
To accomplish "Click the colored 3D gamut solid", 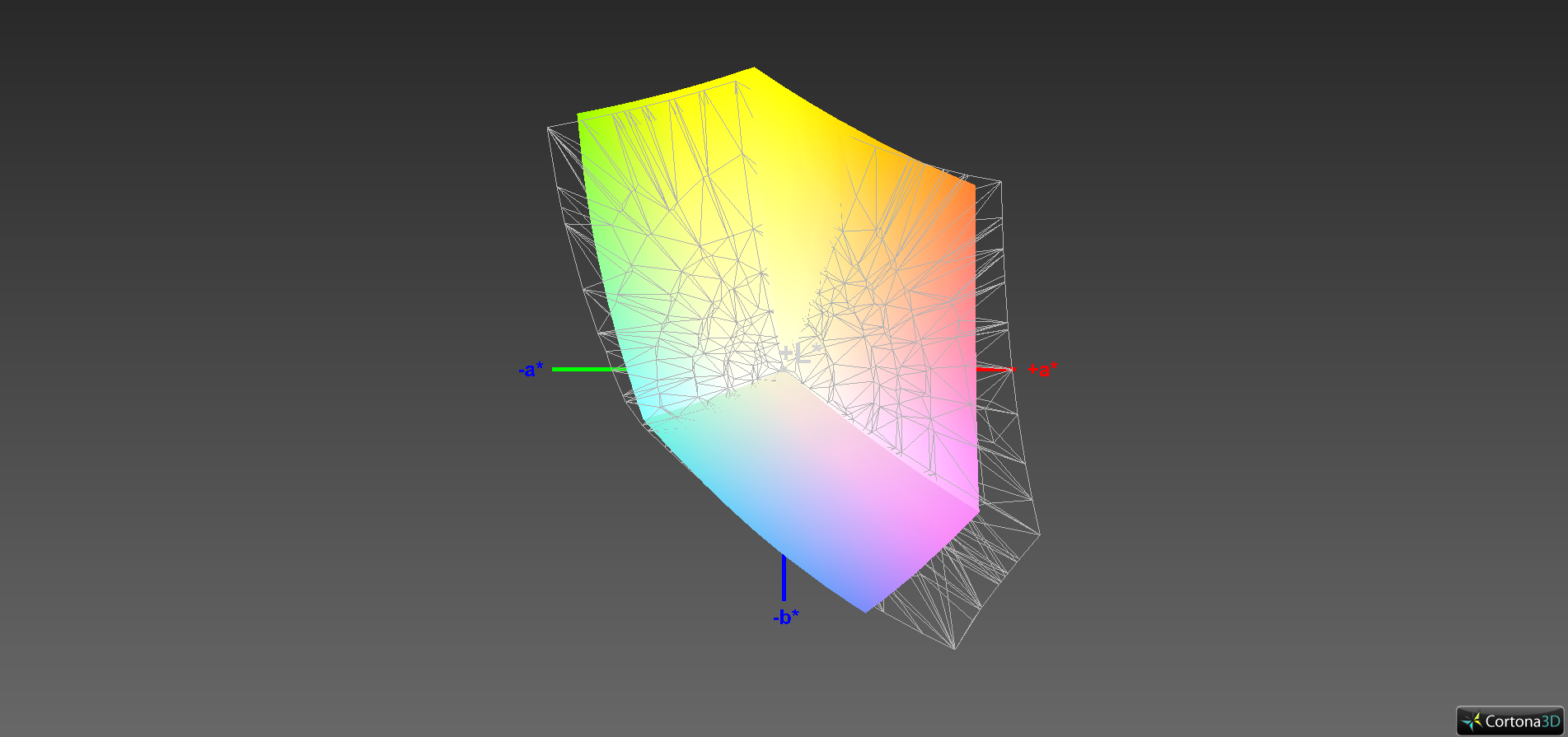I will (779, 339).
